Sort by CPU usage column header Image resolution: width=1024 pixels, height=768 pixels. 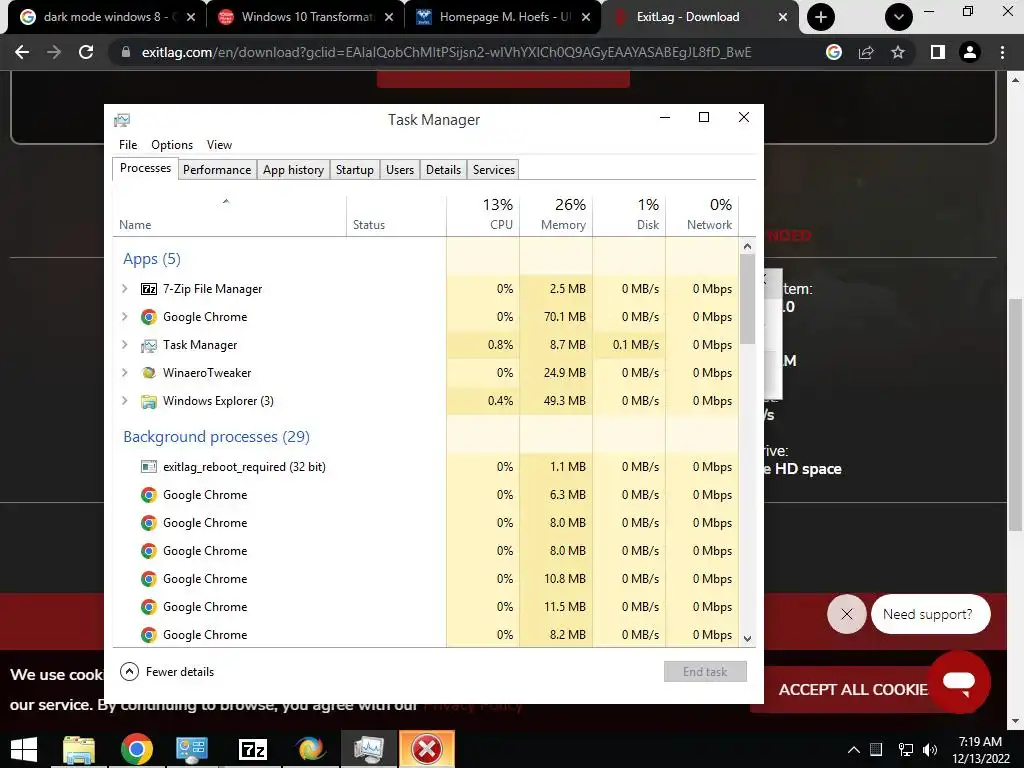[x=483, y=216]
